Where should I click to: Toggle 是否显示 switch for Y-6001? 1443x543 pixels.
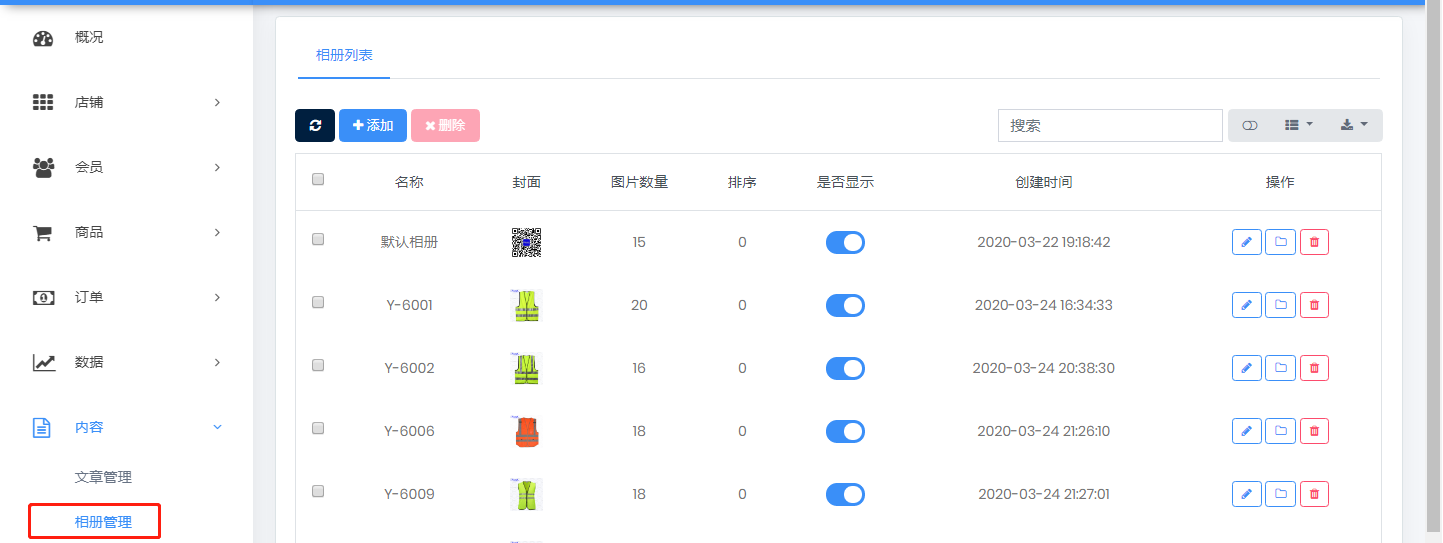pos(845,305)
